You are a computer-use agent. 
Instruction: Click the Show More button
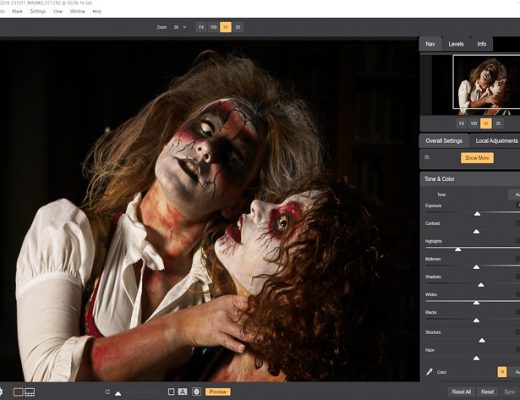click(477, 158)
